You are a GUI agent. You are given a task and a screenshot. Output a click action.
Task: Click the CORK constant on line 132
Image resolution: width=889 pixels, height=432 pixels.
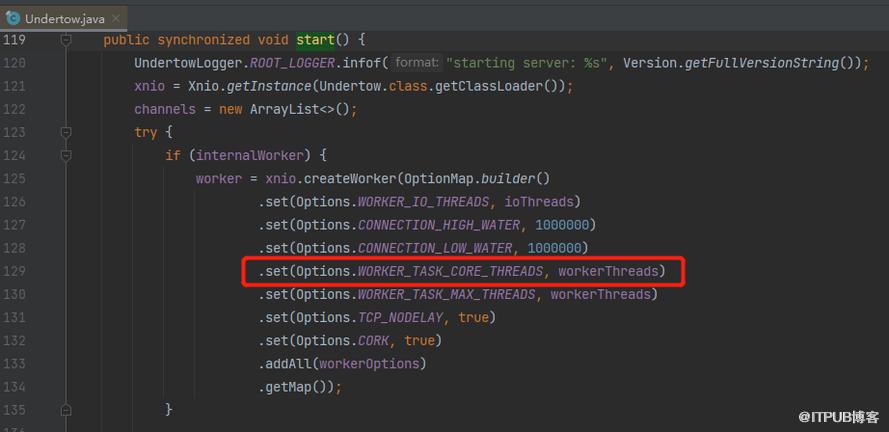(374, 341)
